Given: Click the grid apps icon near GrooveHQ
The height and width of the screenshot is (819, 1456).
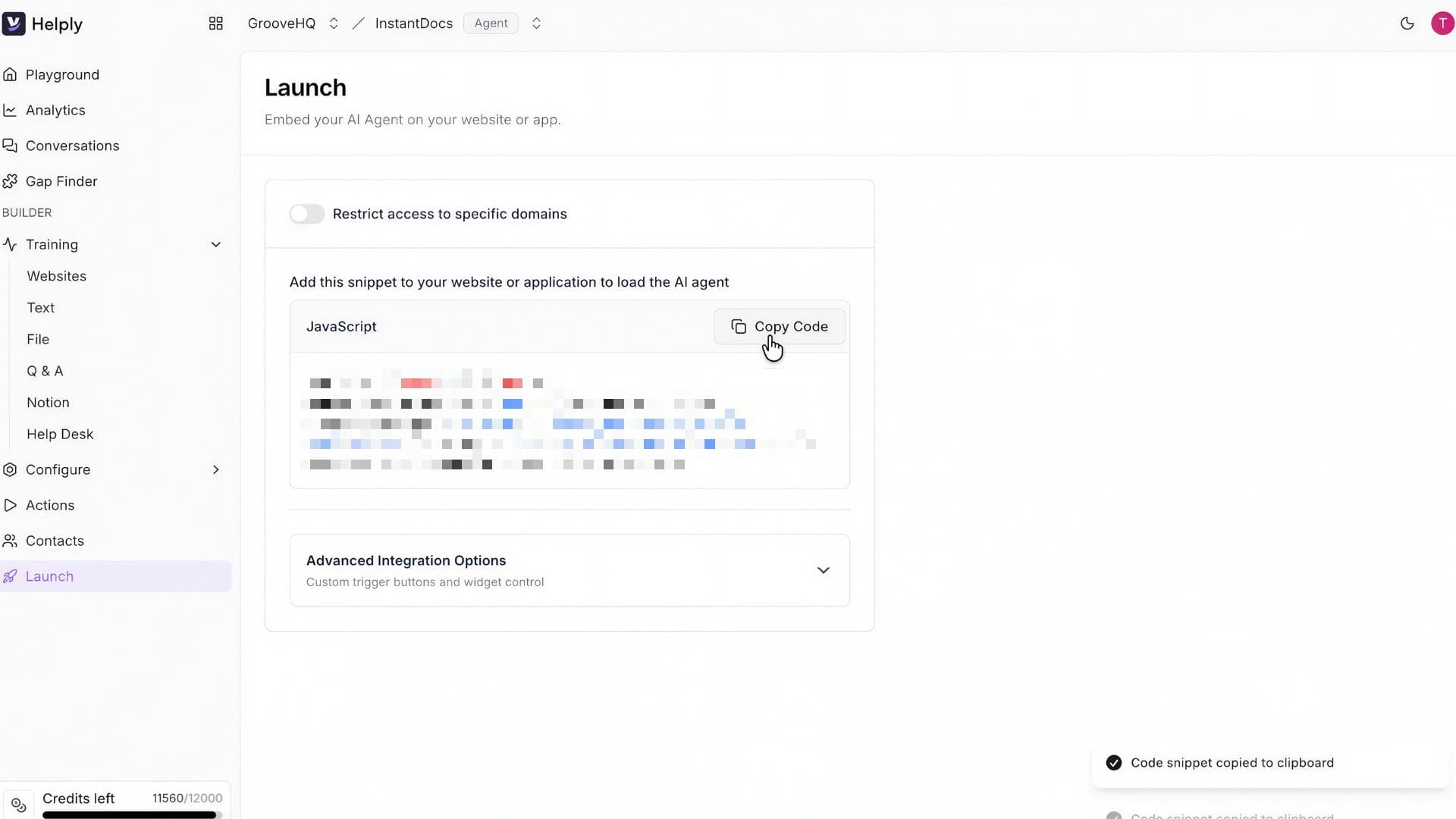Looking at the screenshot, I should [215, 24].
